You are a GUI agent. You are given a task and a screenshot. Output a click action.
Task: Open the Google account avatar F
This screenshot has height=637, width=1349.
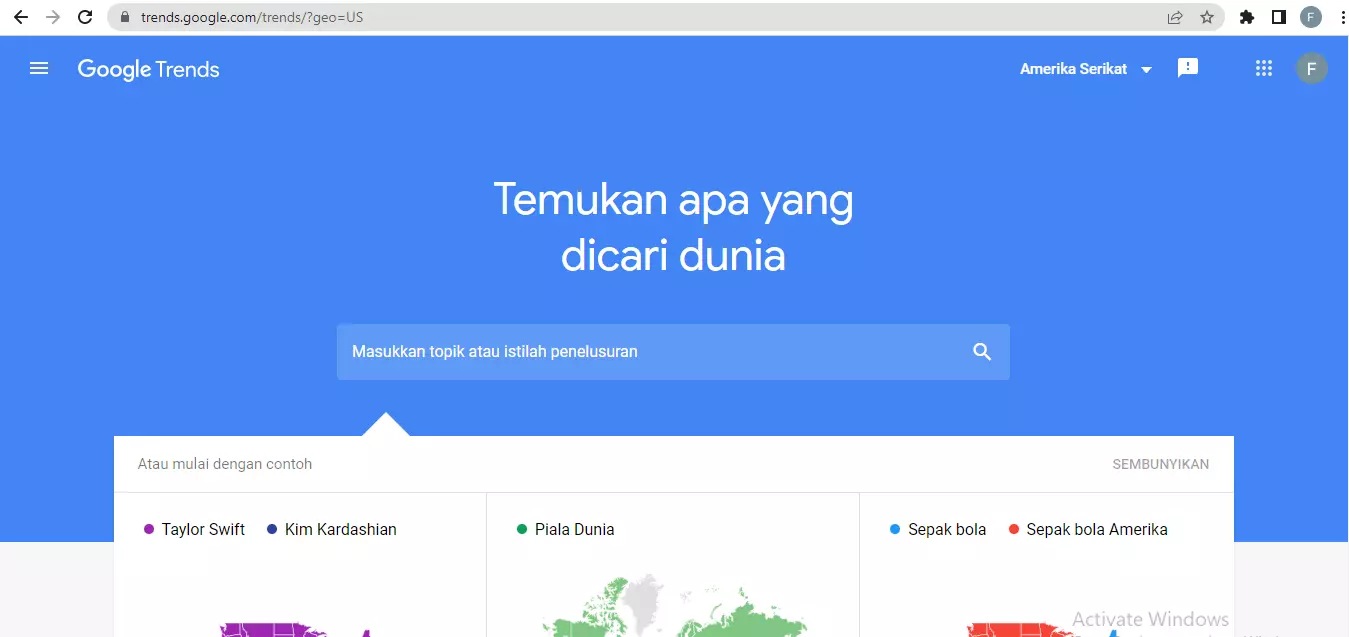tap(1312, 68)
